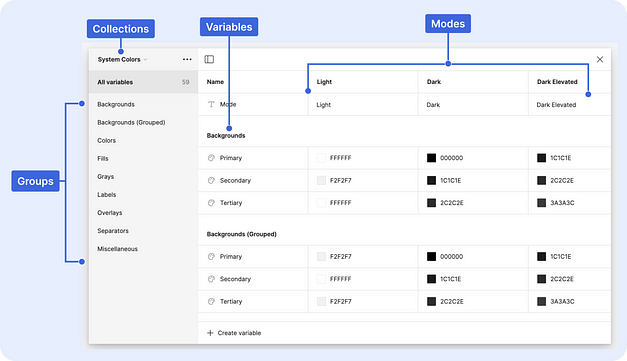Click color icon of Backgrounds Secondary variable
This screenshot has width=627, height=361.
coord(211,180)
